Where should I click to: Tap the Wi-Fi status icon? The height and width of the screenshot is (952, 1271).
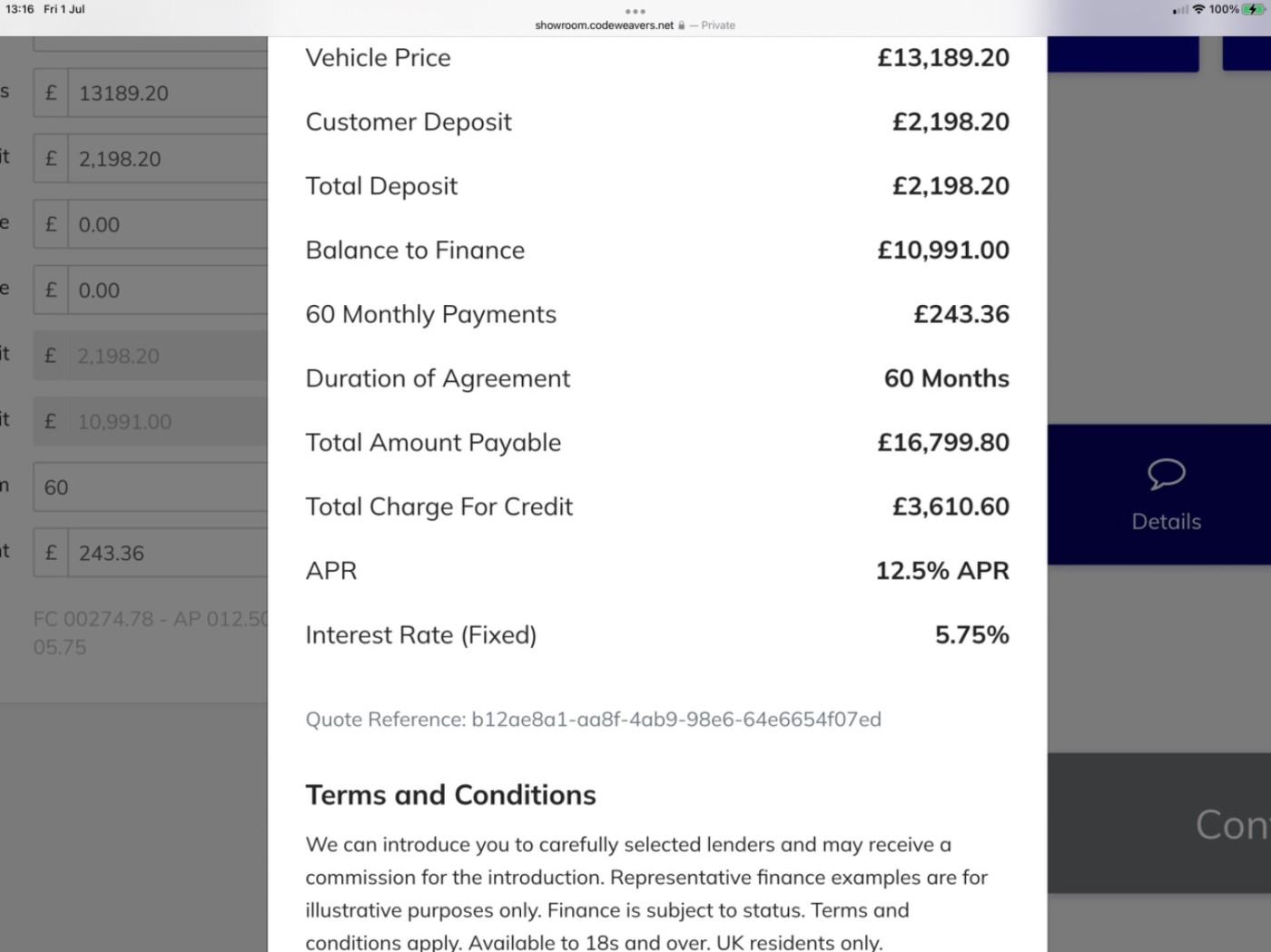(1198, 9)
